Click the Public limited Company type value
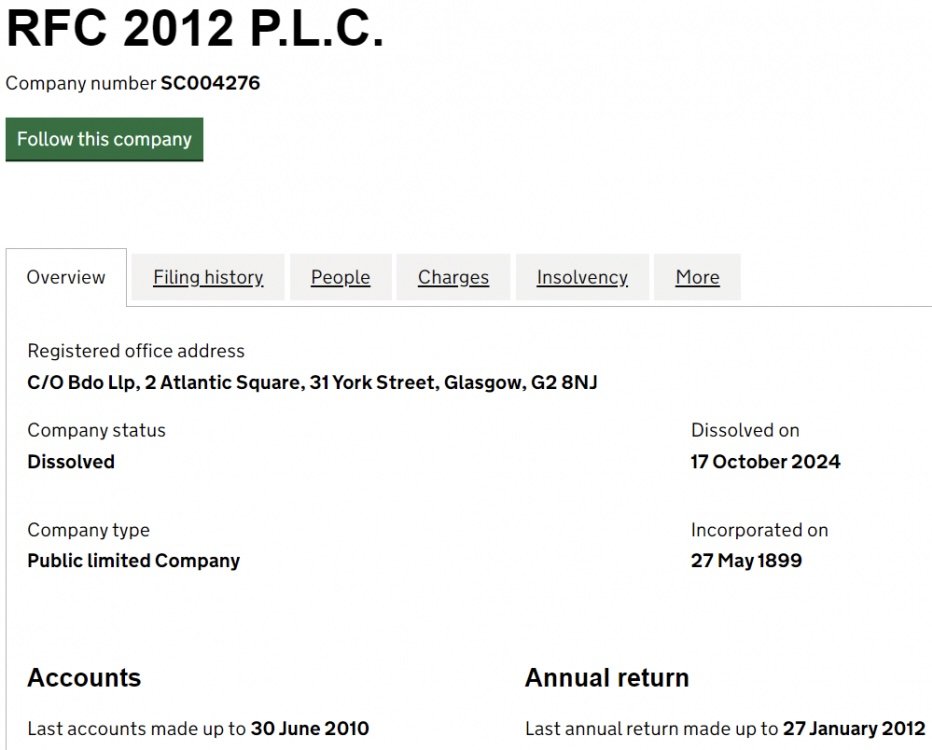Viewport: 932px width, 750px height. coord(133,561)
